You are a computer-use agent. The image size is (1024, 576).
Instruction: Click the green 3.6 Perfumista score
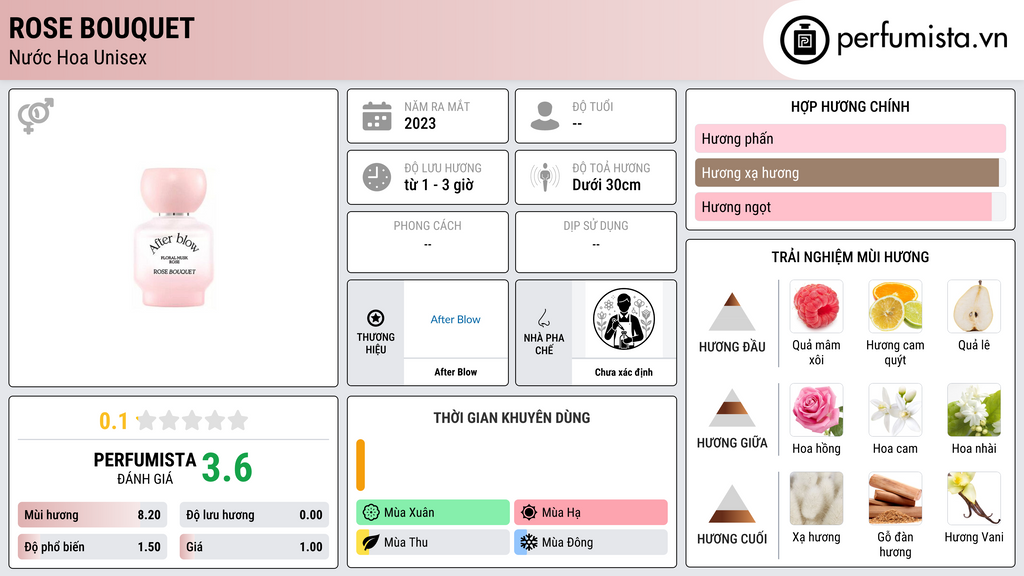(x=227, y=468)
